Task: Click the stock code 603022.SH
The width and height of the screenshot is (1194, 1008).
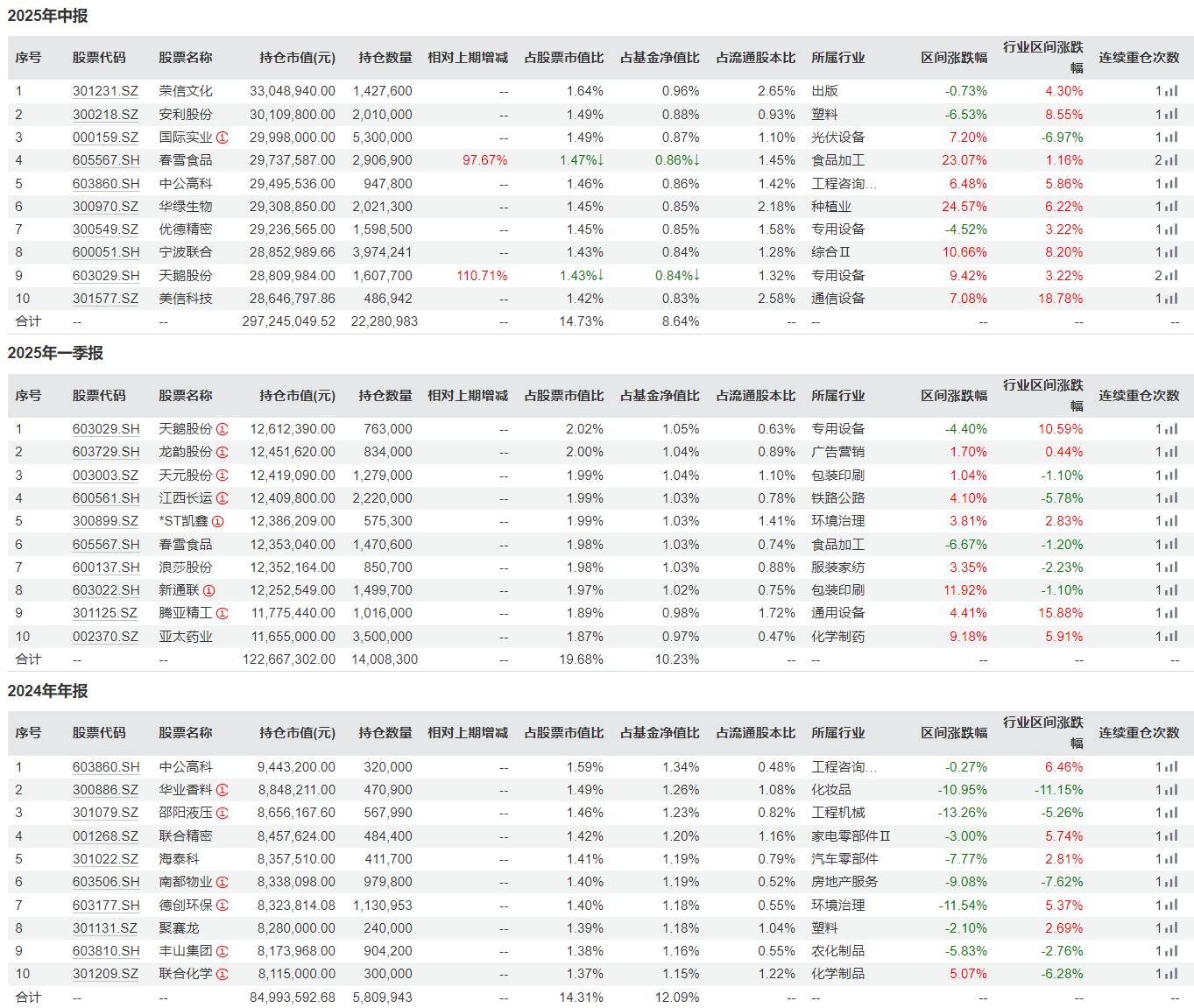Action: tap(106, 590)
